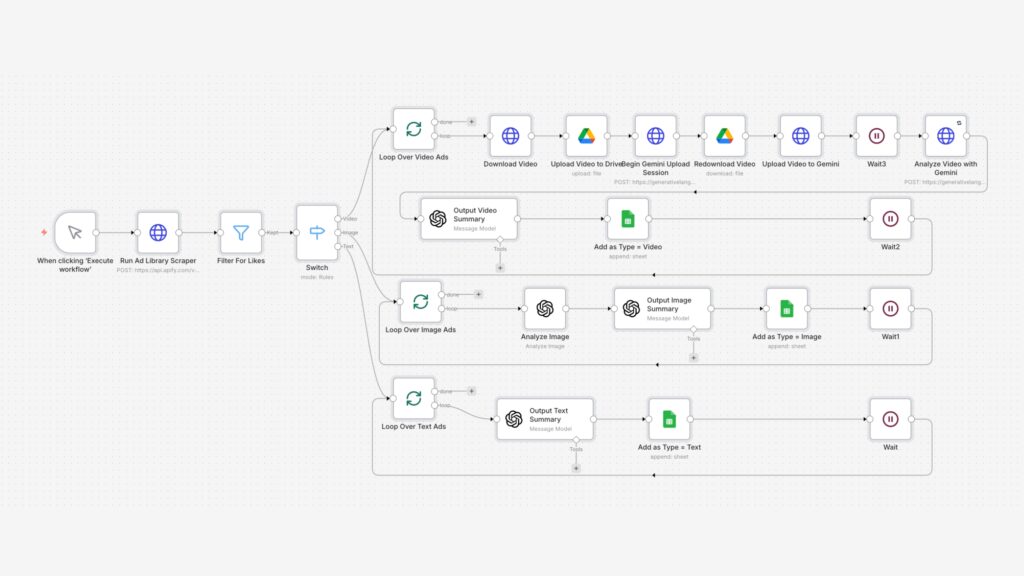Click the Run Ad Library Scraper node
The height and width of the screenshot is (576, 1024).
(158, 232)
